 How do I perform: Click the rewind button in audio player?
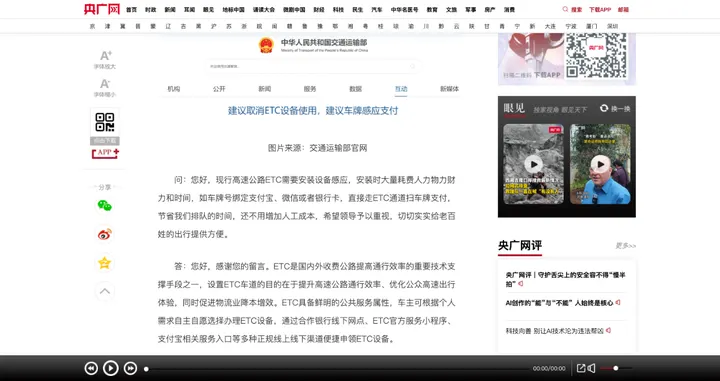(x=91, y=368)
